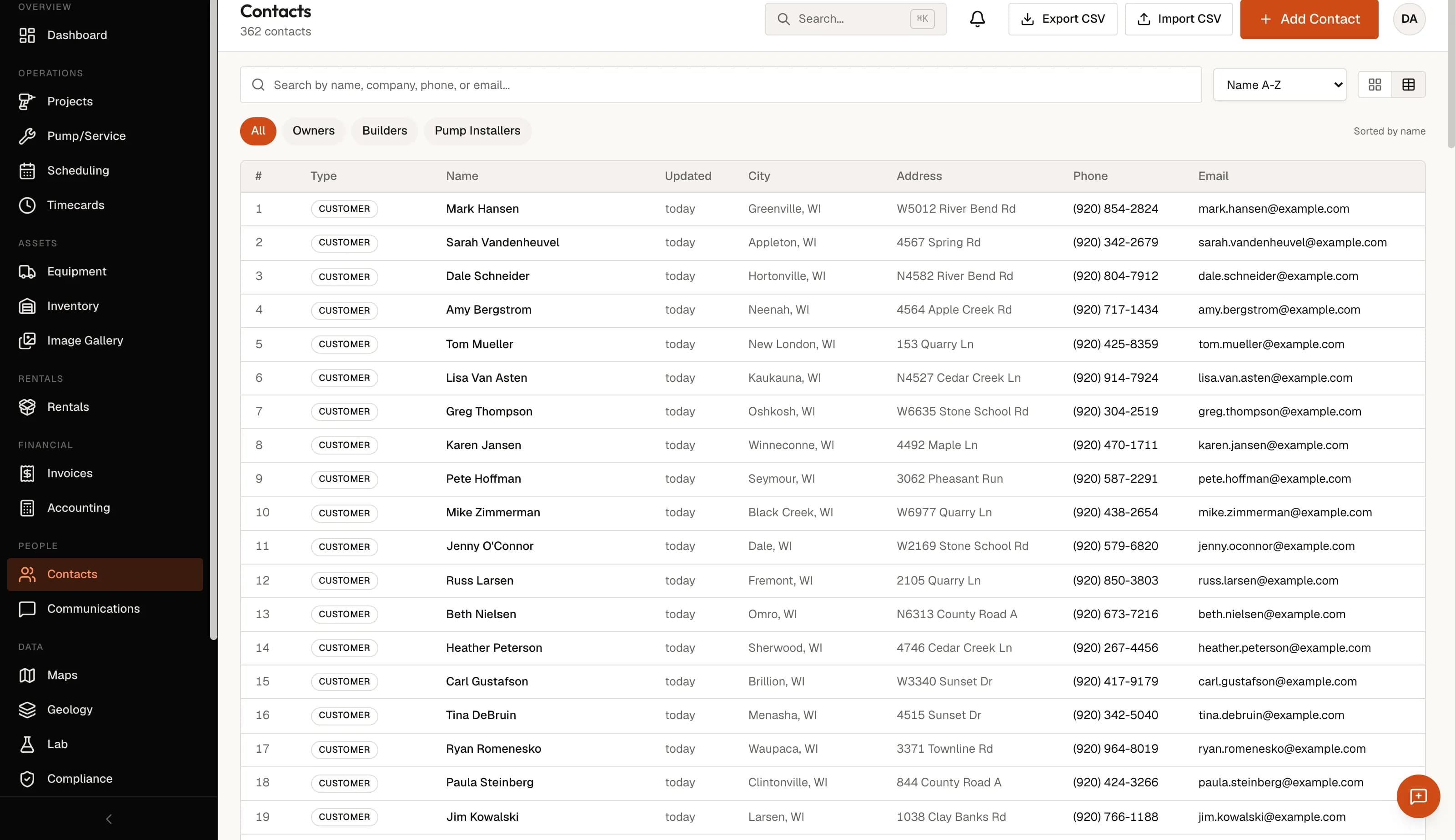Image resolution: width=1455 pixels, height=840 pixels.
Task: Click the Timecards clock icon
Action: (27, 205)
